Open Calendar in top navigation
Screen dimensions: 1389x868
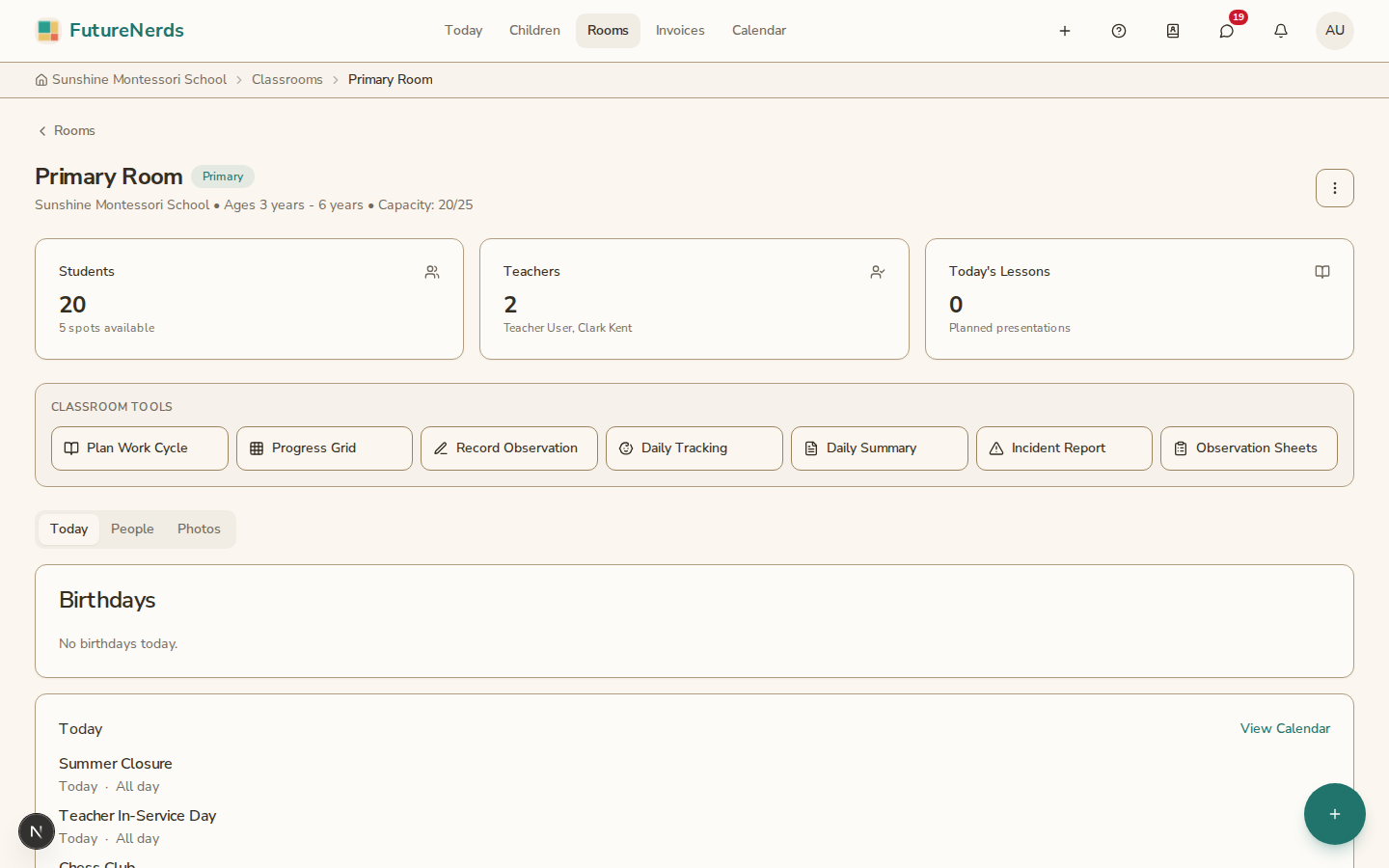click(x=759, y=31)
